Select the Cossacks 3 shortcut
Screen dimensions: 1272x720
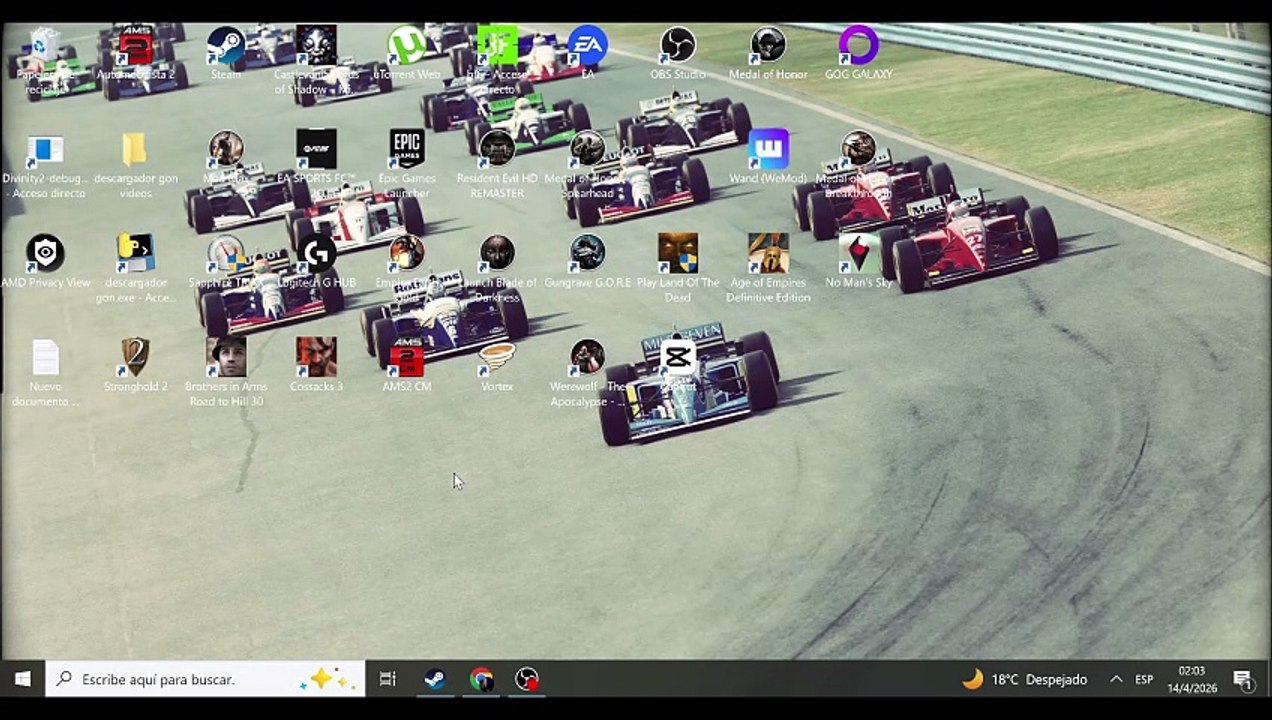316,366
